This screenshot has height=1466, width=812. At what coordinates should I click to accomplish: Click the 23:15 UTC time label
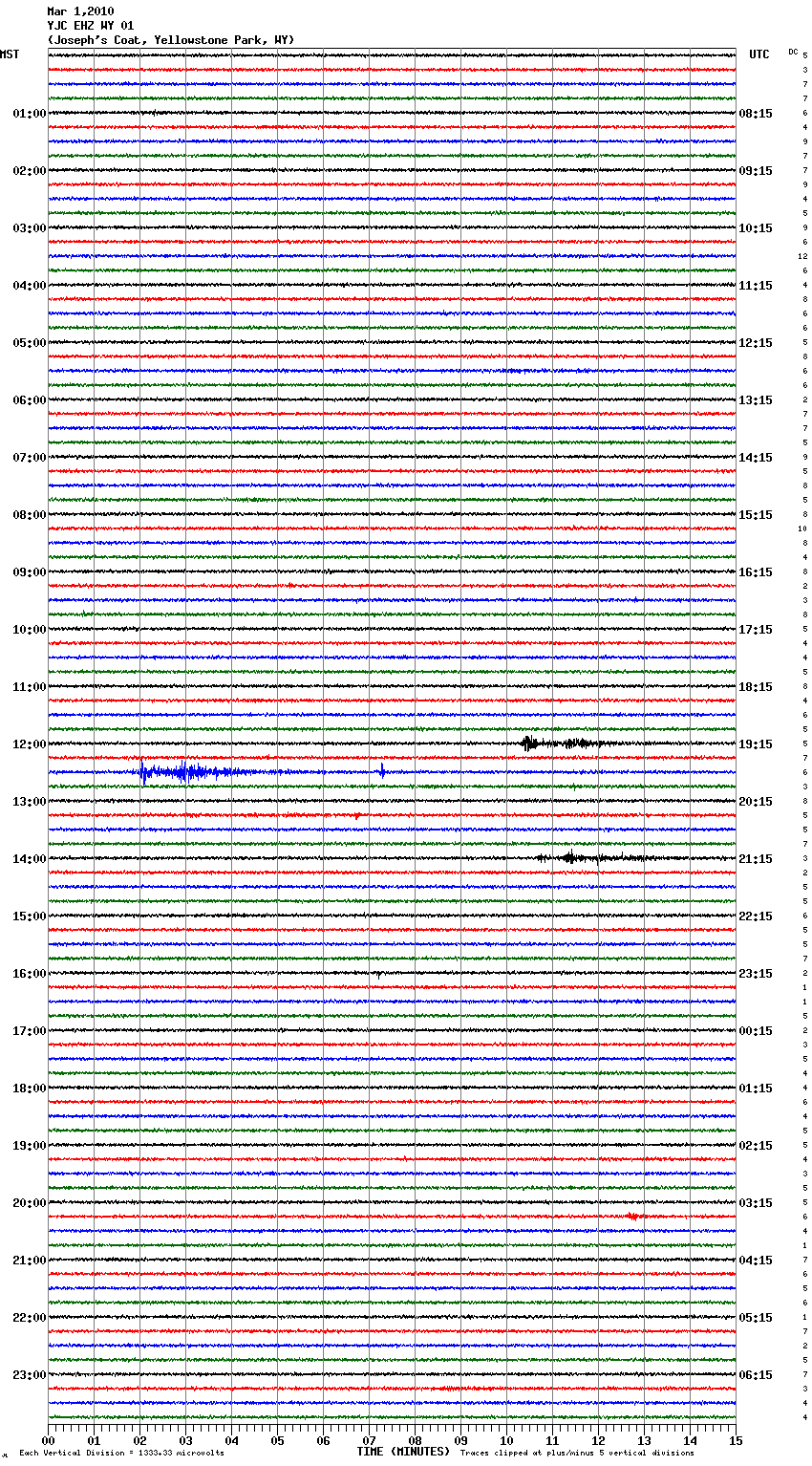click(x=756, y=974)
